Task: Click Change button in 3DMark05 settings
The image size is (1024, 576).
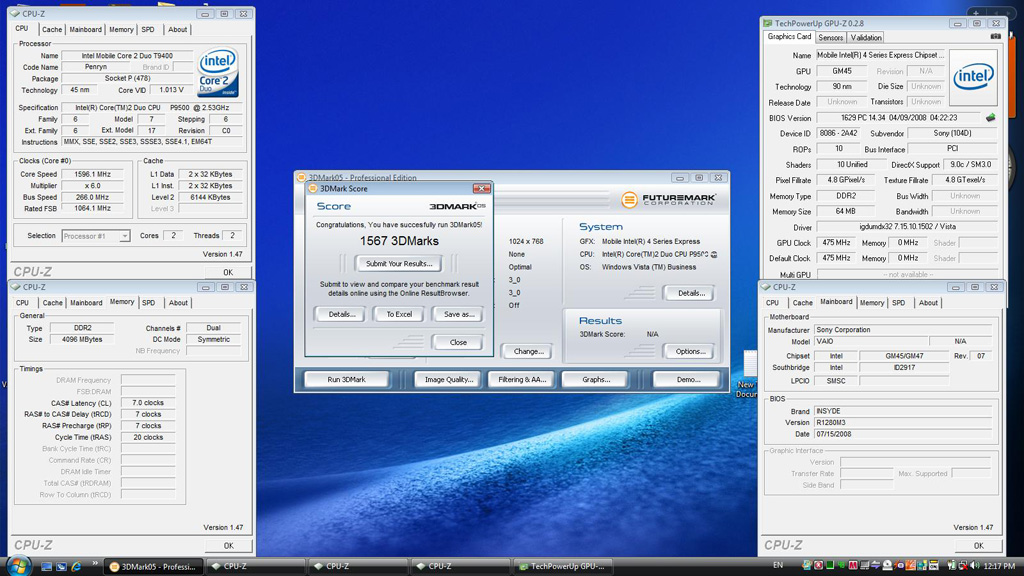Action: coord(528,351)
